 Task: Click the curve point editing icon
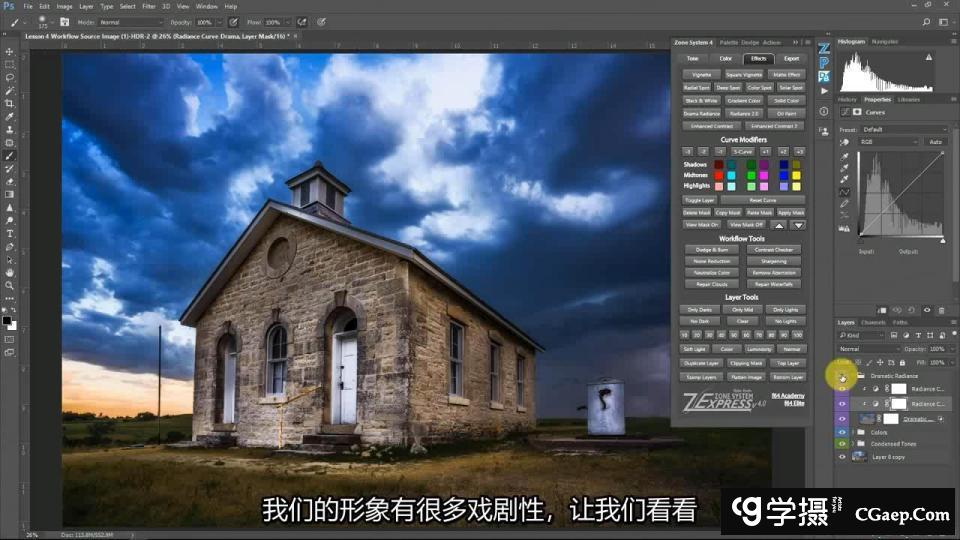845,191
